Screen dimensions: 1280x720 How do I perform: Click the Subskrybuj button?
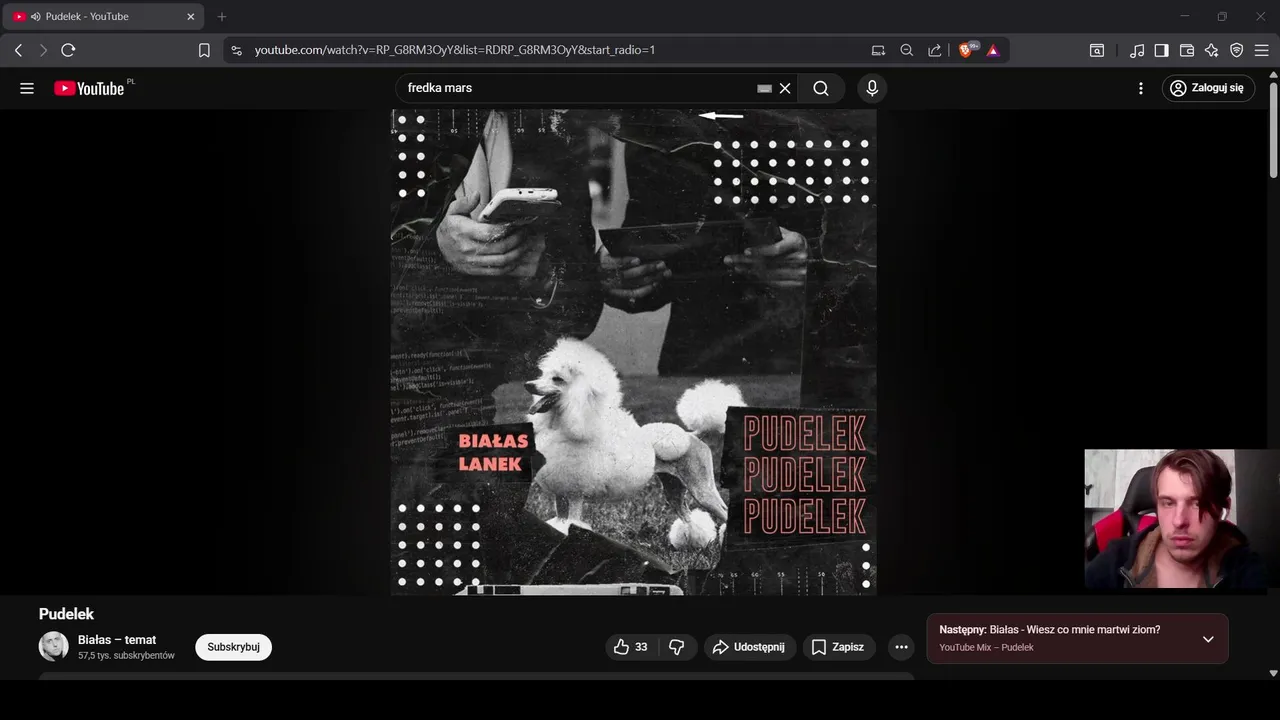pos(233,647)
